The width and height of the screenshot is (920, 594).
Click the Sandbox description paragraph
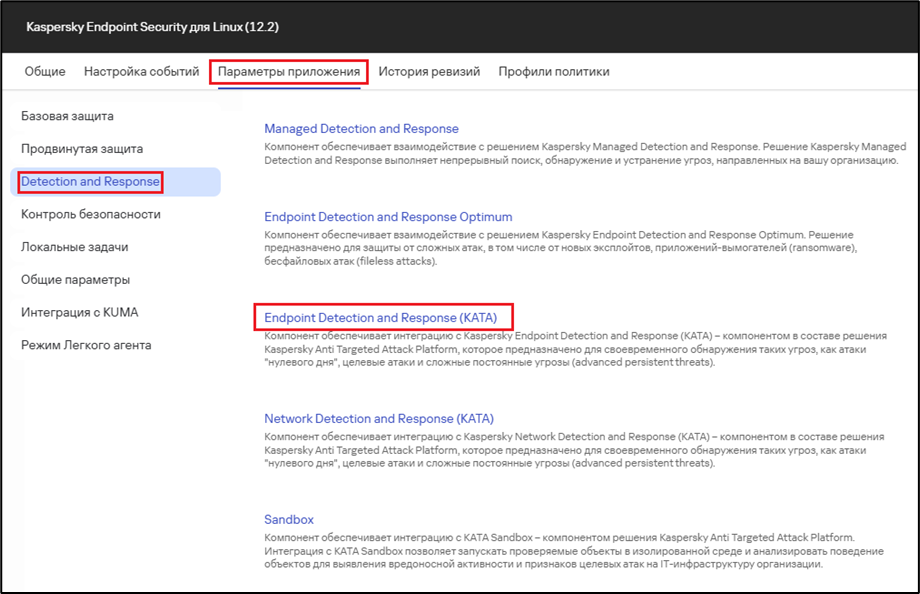pos(574,551)
